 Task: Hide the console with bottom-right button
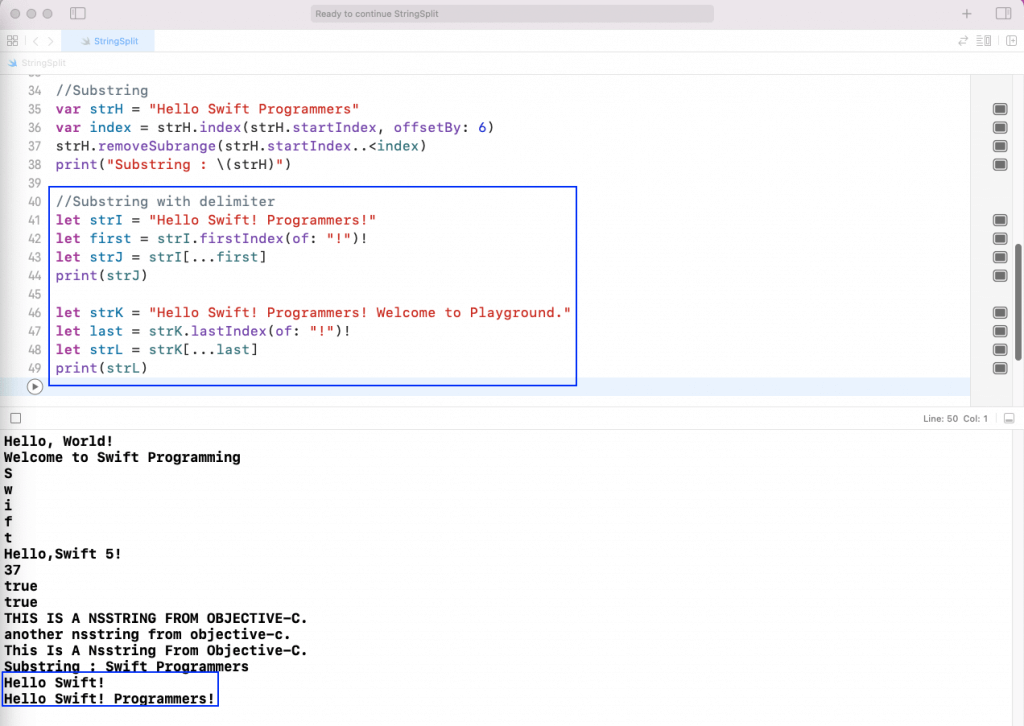coord(1009,418)
